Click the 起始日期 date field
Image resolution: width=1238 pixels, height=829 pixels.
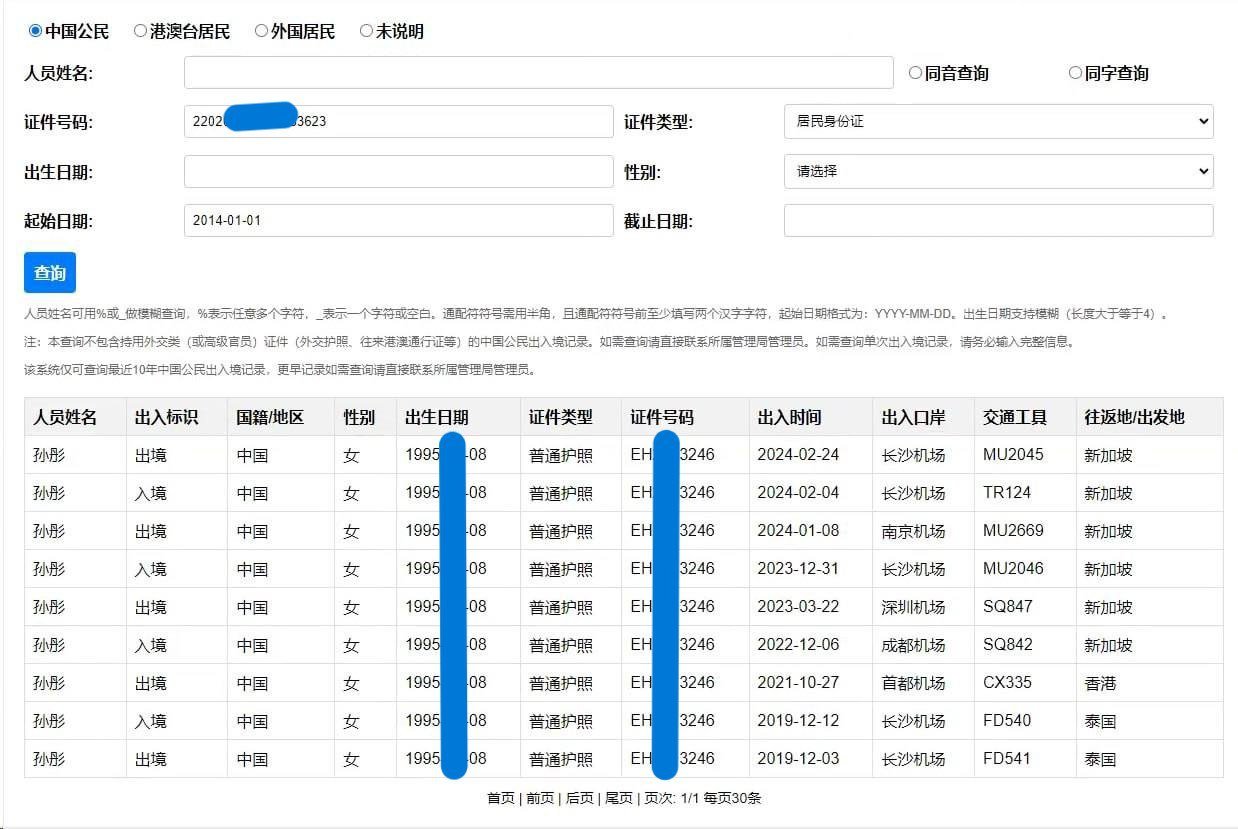click(x=398, y=220)
